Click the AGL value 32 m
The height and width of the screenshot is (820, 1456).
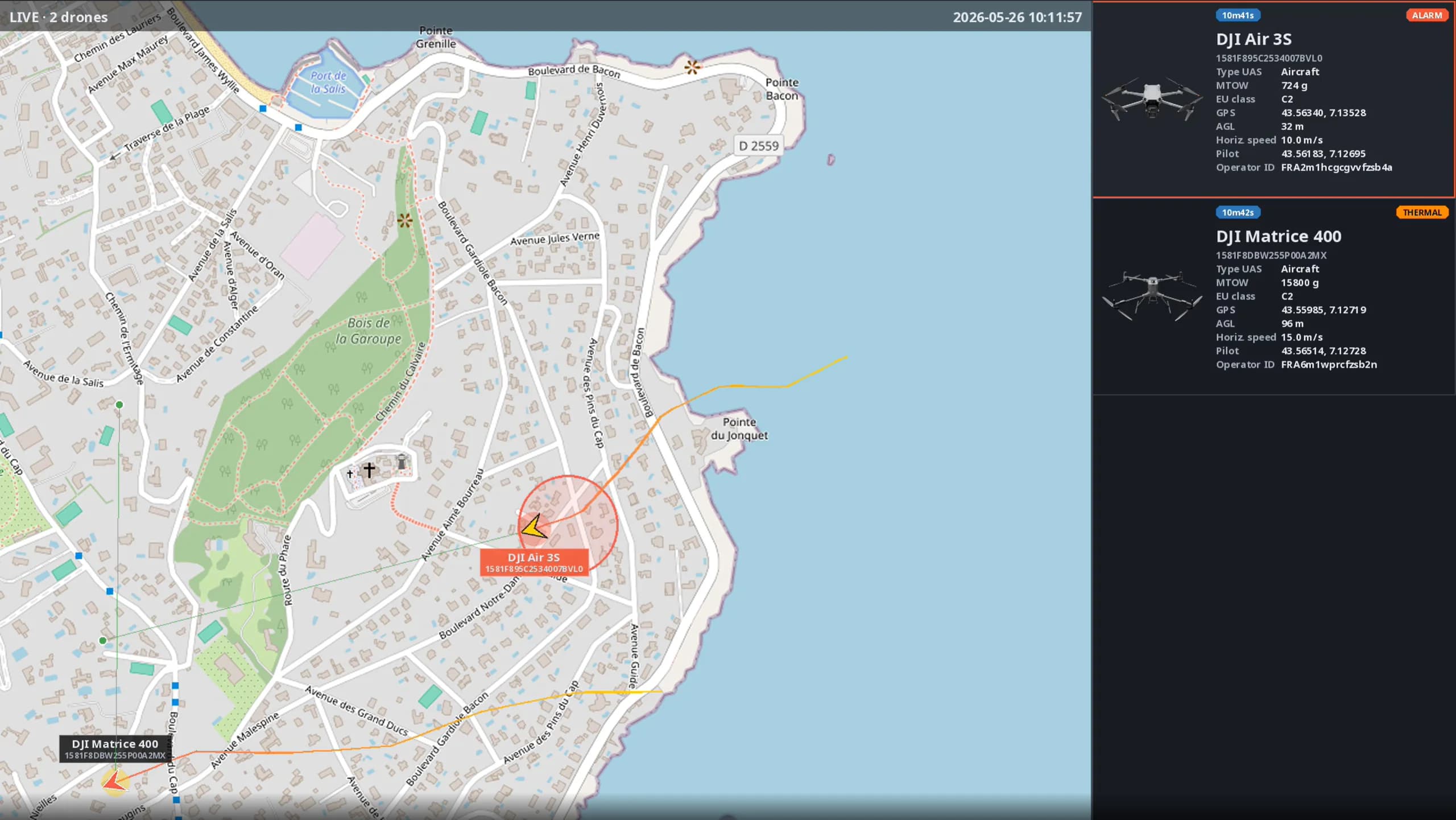pyautogui.click(x=1292, y=126)
